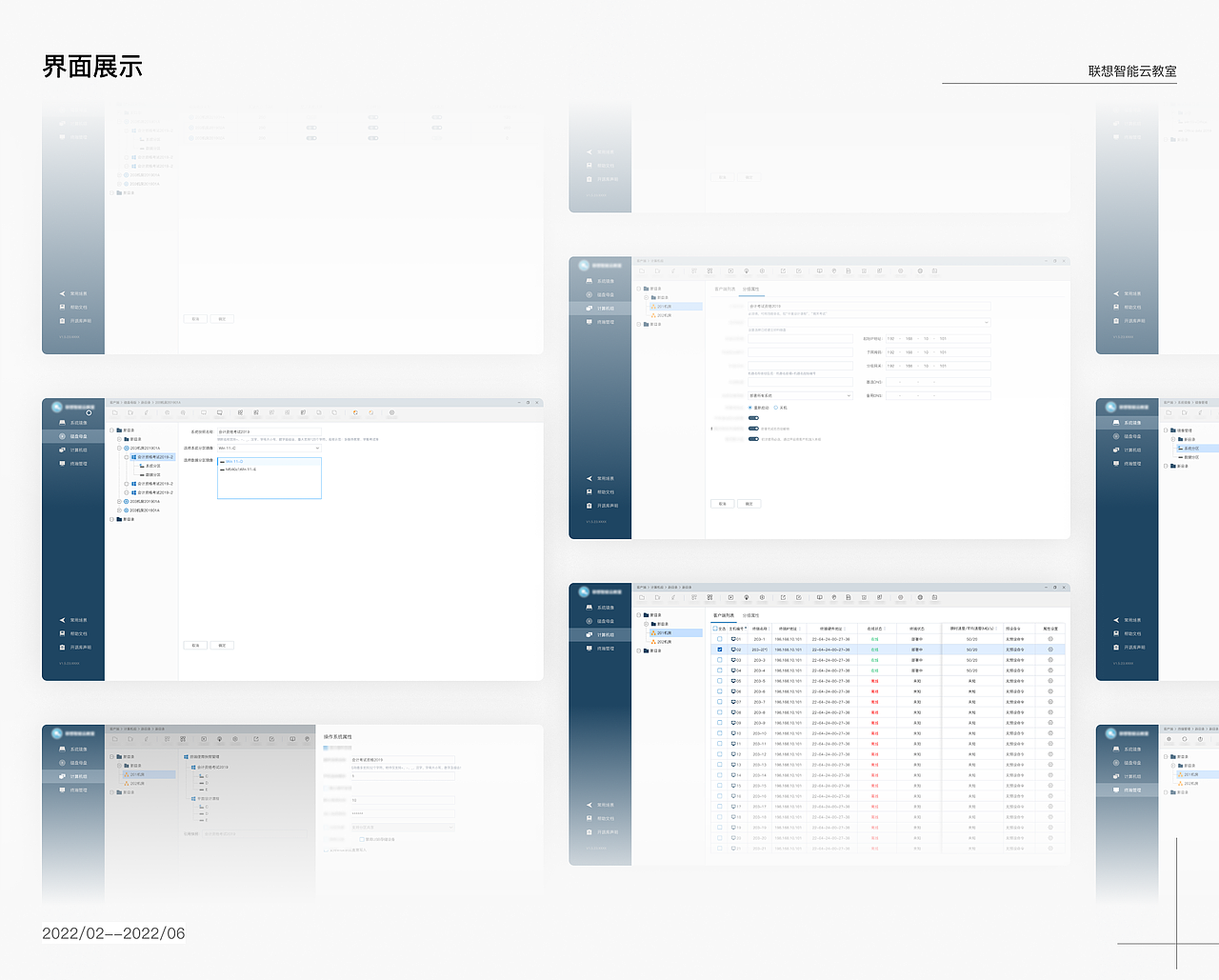Select 202机房 in the IP settings window tree

tap(664, 315)
